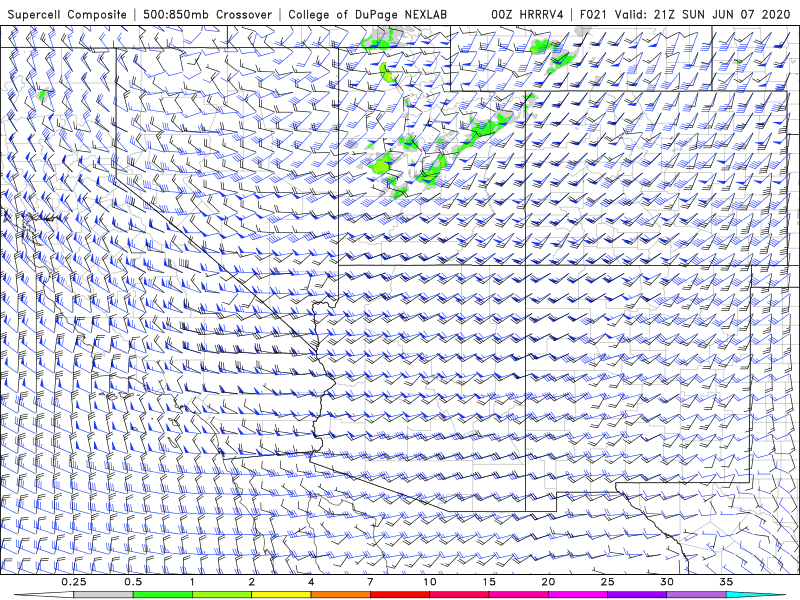This screenshot has width=800, height=600.
Task: Click the colorbar label "20"
Action: (548, 582)
